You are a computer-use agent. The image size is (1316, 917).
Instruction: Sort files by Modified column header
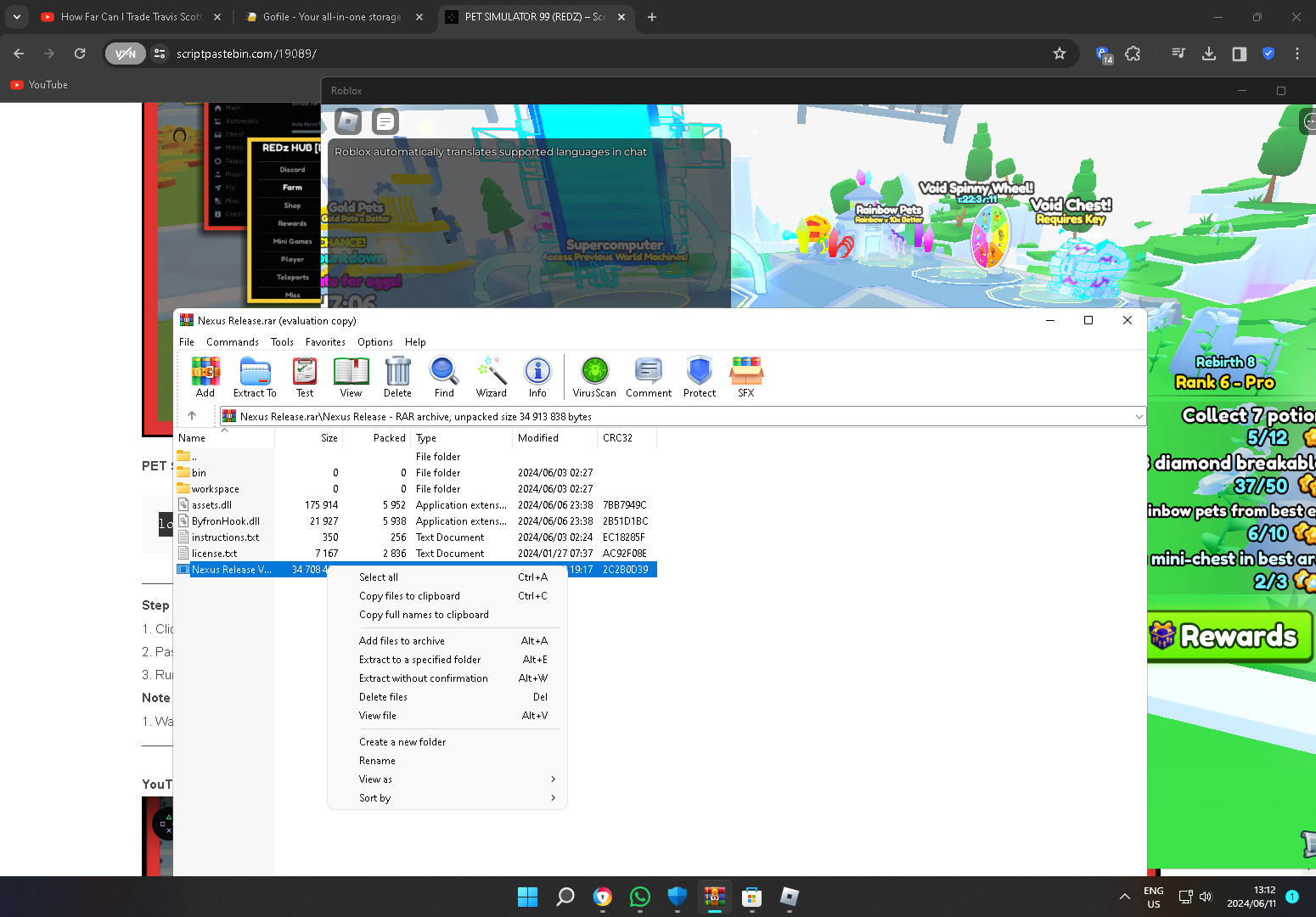(x=538, y=438)
